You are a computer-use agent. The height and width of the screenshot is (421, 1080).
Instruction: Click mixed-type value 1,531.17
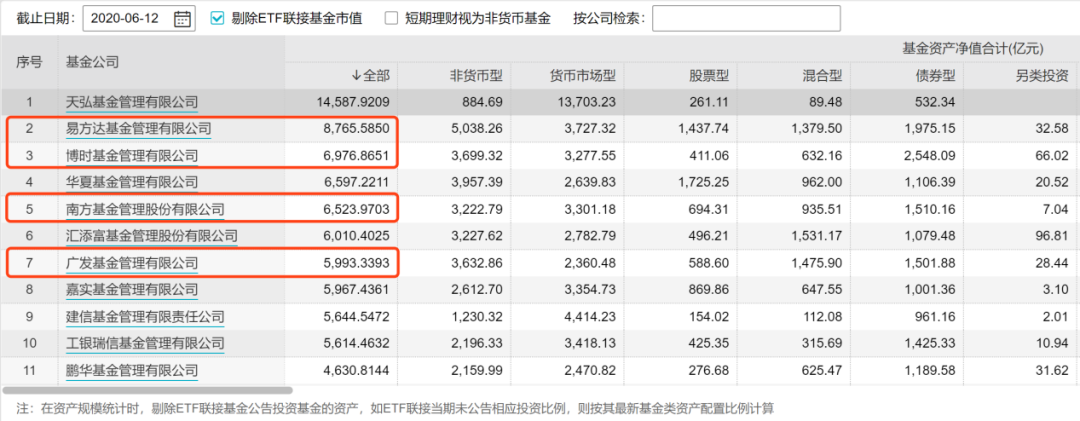point(819,236)
